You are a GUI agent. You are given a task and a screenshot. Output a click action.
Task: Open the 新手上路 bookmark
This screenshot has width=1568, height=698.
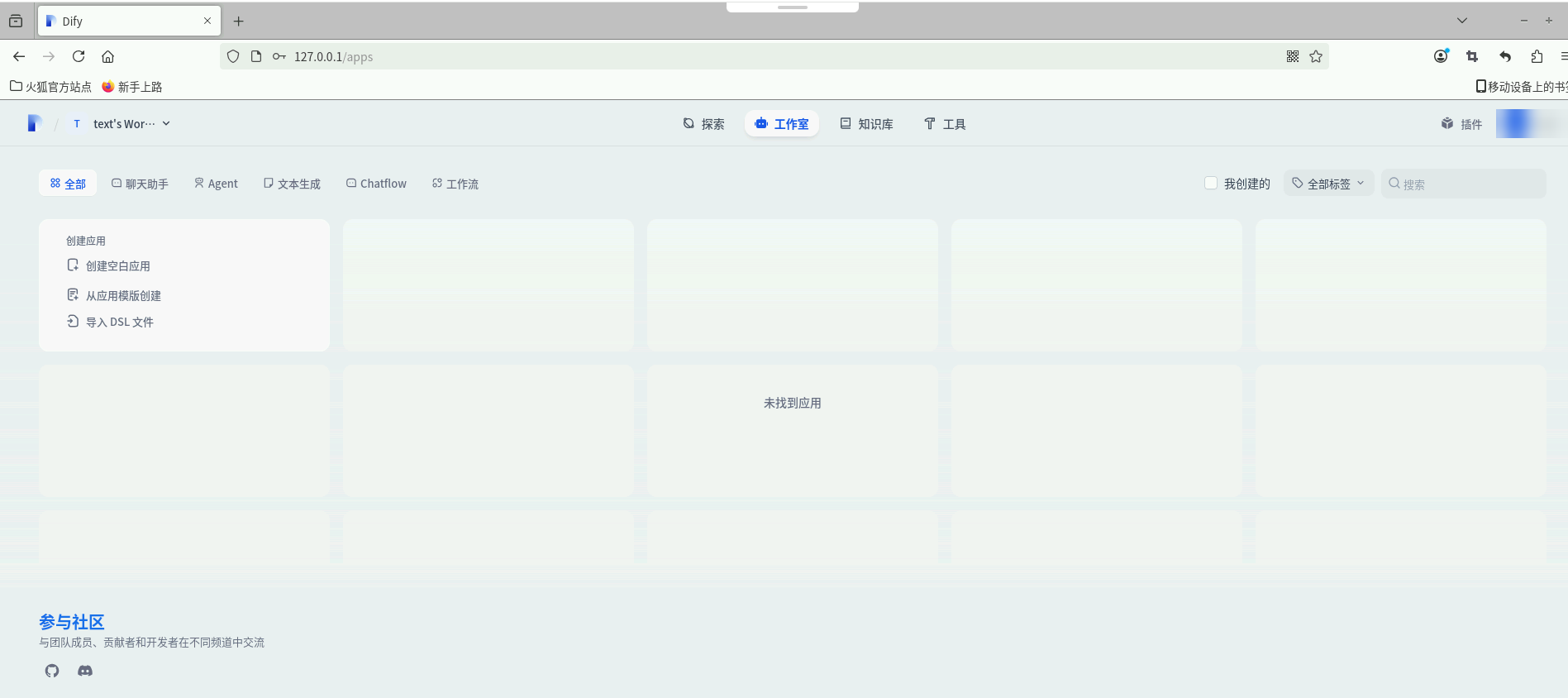pos(132,86)
